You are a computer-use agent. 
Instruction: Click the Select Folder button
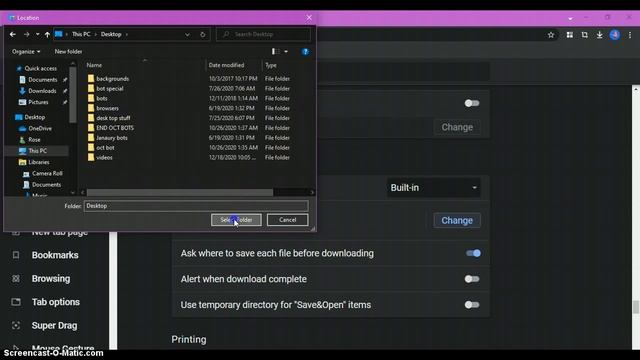click(236, 220)
